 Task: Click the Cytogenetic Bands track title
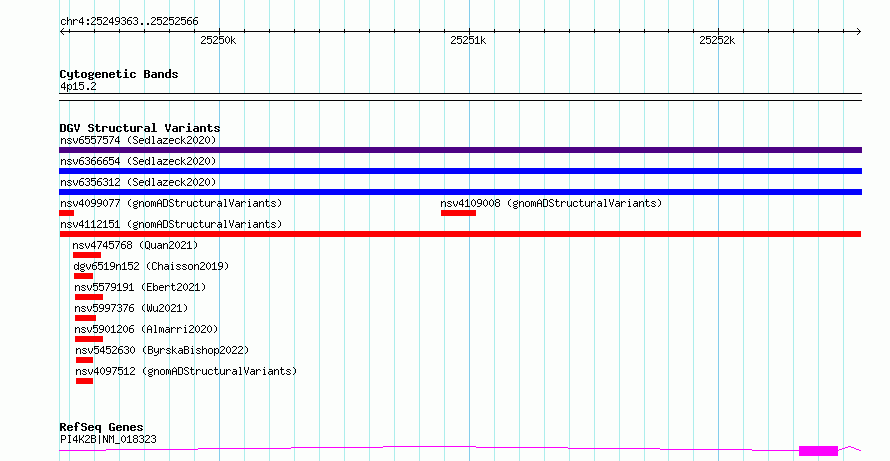tap(119, 74)
